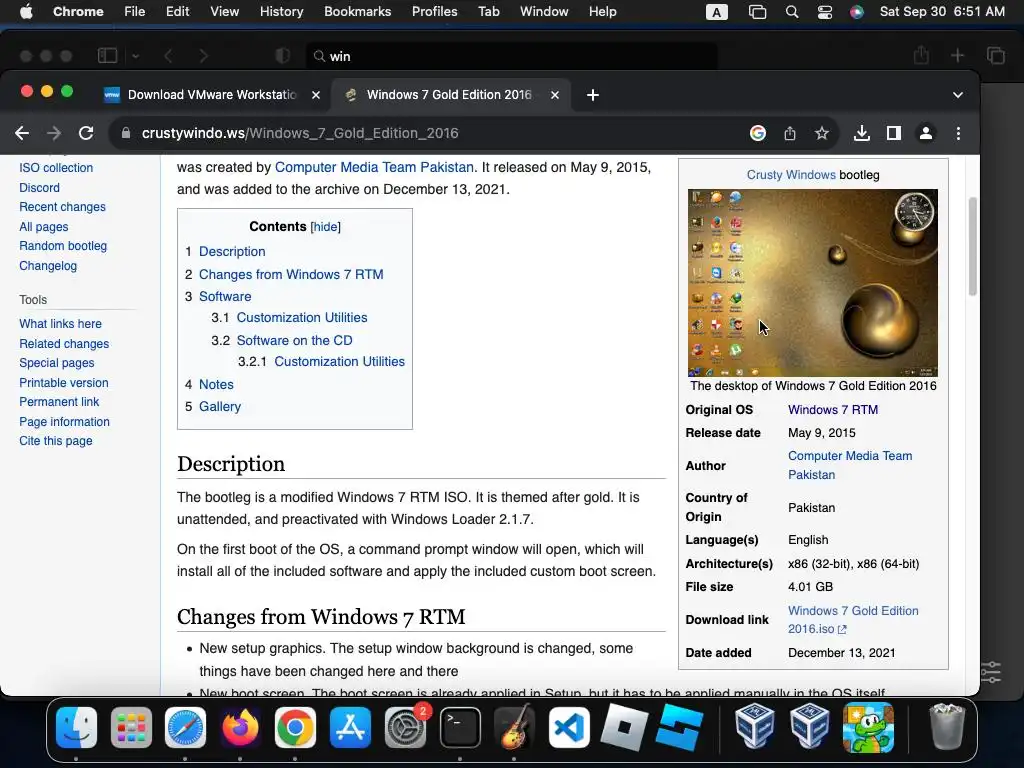The height and width of the screenshot is (768, 1024).
Task: Open All pages sidebar link
Action: 44,227
